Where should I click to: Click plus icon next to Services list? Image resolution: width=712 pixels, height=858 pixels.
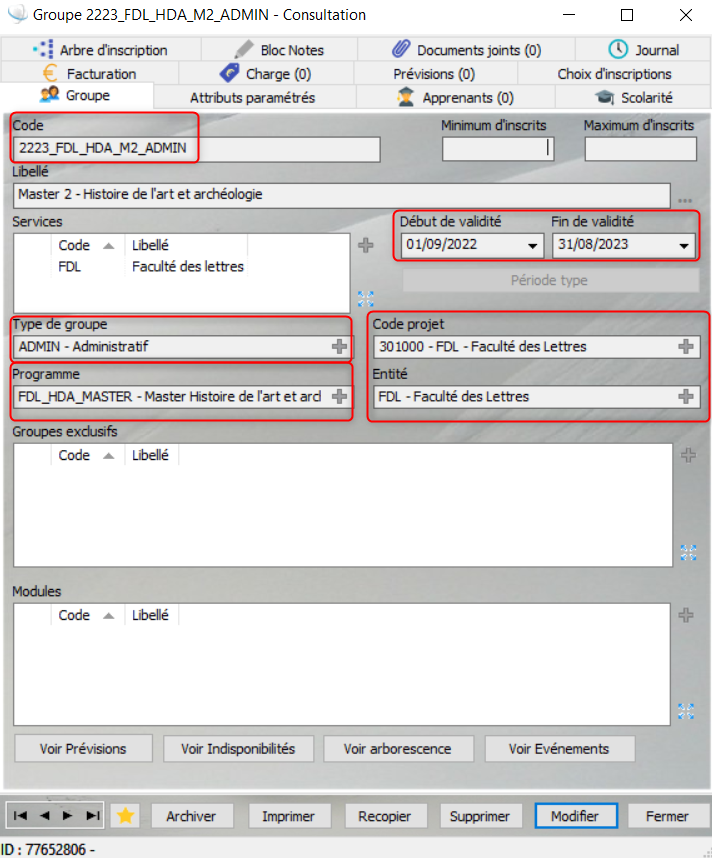[x=365, y=245]
